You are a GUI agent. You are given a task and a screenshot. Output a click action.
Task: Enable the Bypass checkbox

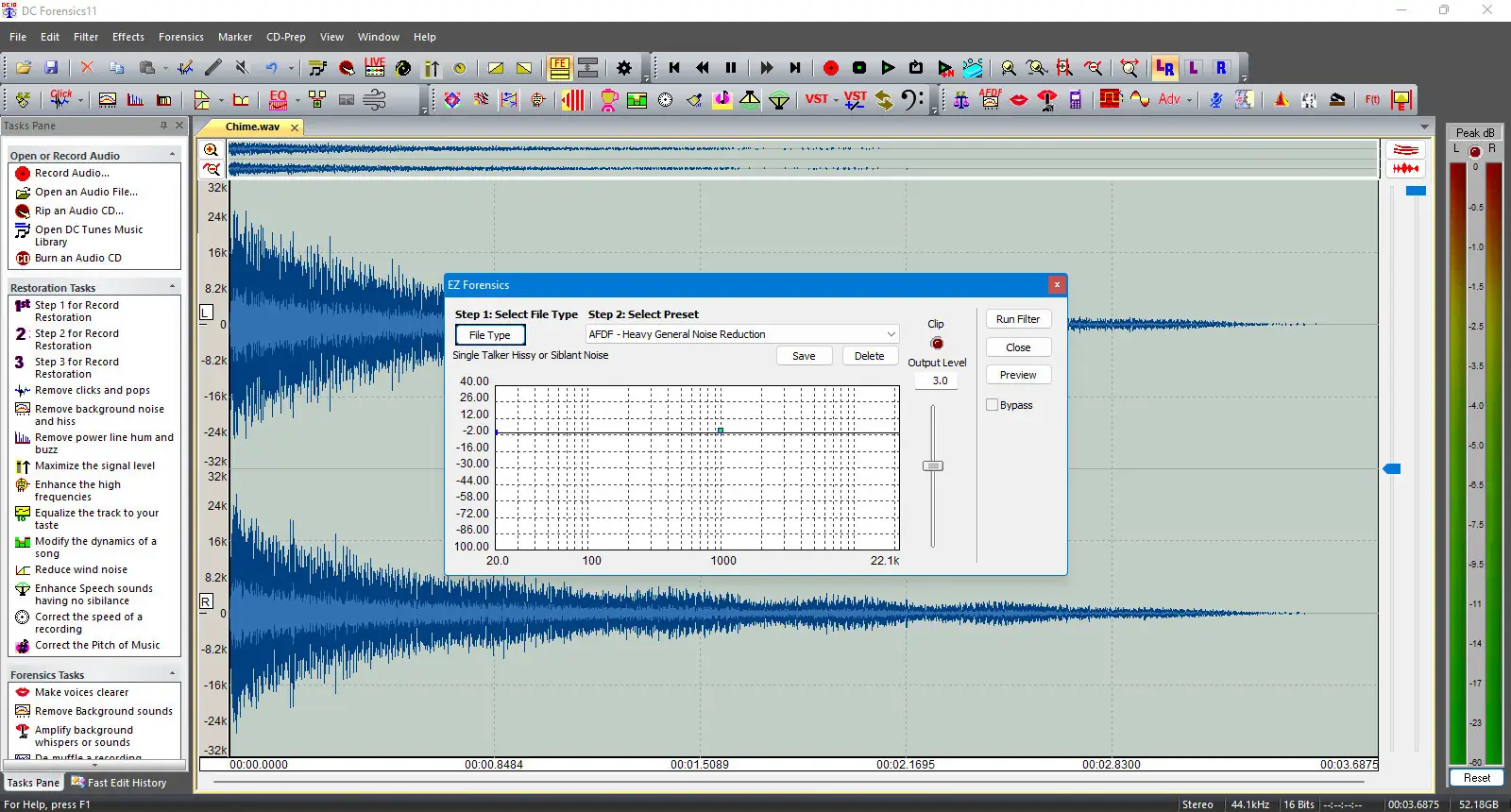click(x=992, y=405)
